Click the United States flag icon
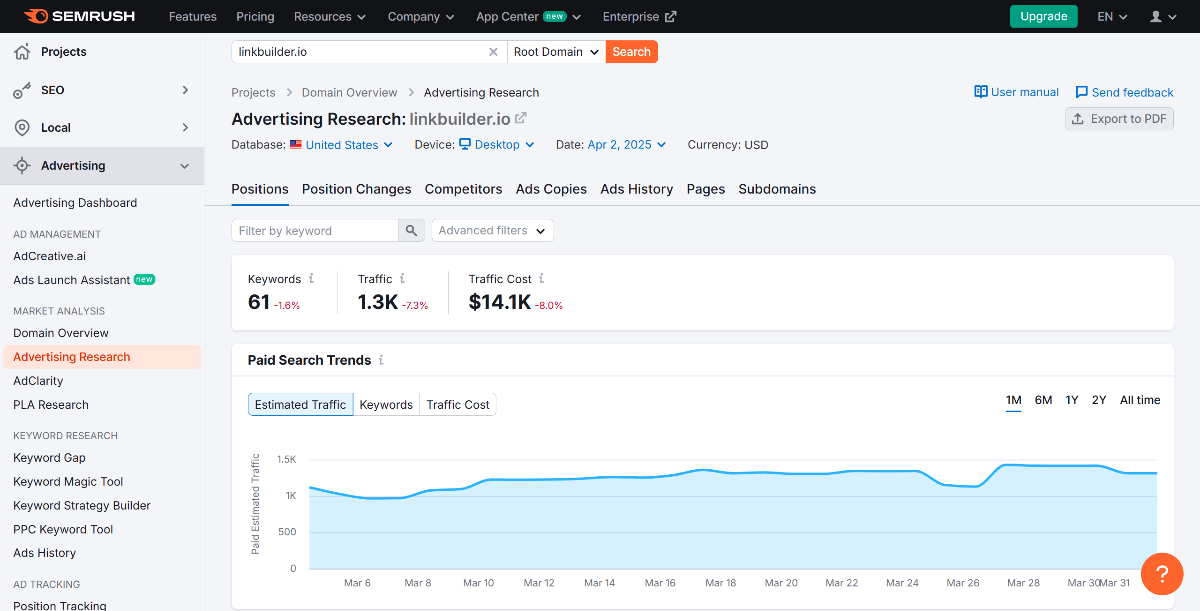 (x=296, y=145)
